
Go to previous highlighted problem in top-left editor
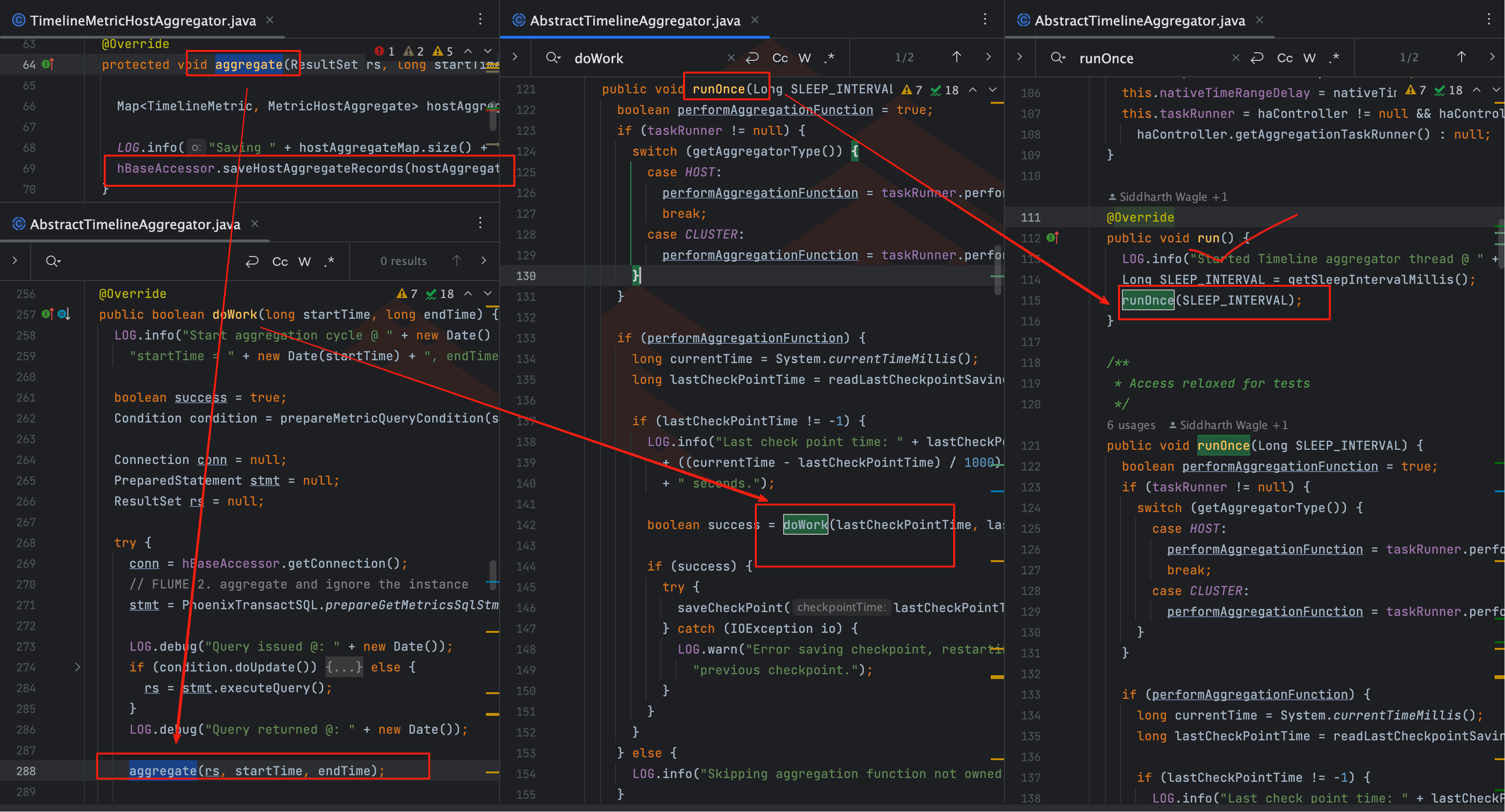click(x=468, y=51)
